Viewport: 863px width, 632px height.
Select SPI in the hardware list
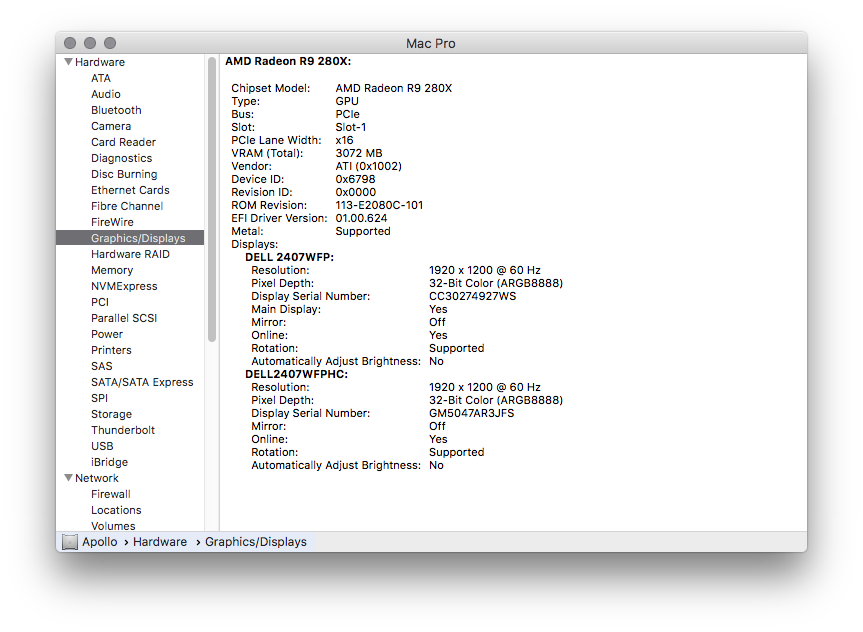click(99, 397)
